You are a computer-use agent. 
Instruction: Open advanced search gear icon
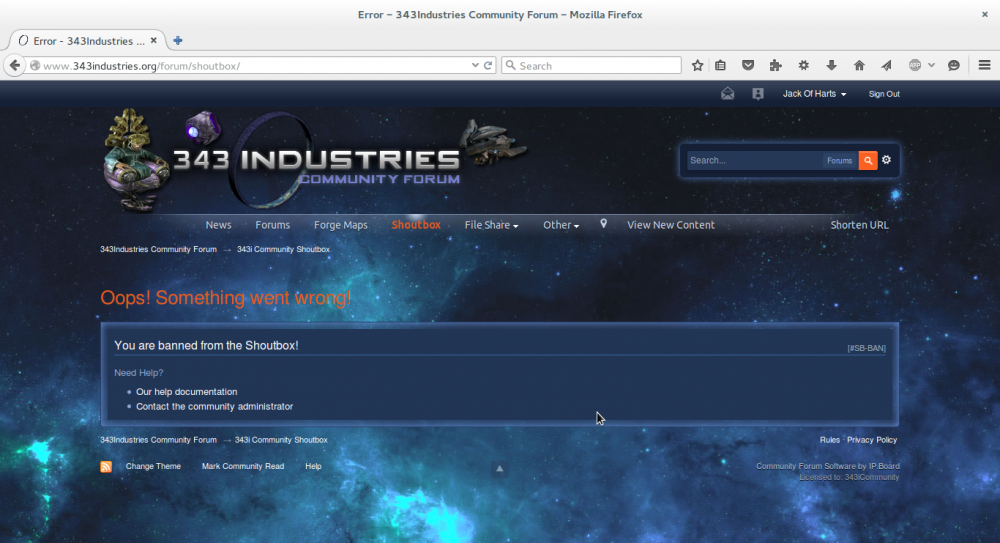[x=886, y=160]
